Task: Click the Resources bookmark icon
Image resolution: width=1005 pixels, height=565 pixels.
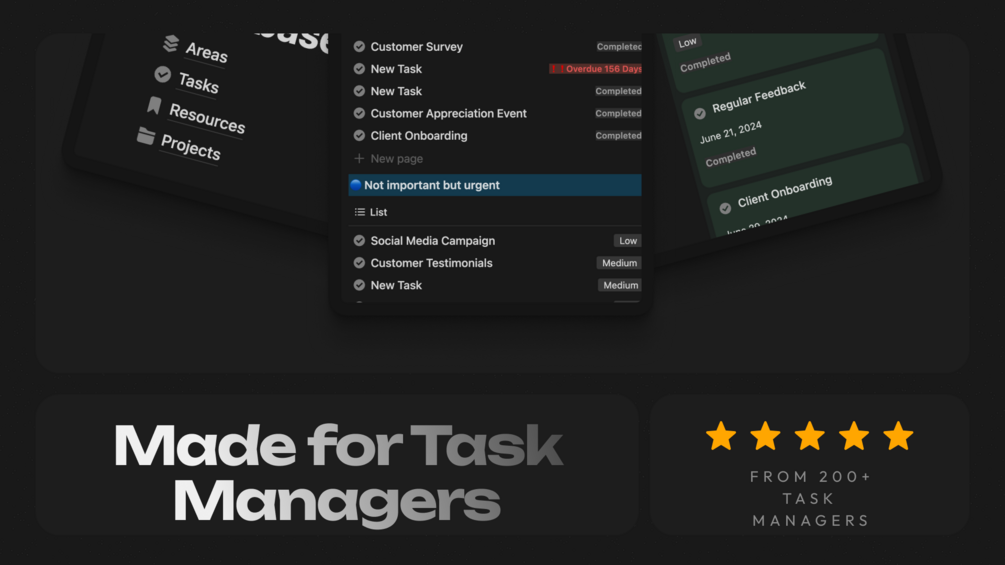Action: pos(154,105)
